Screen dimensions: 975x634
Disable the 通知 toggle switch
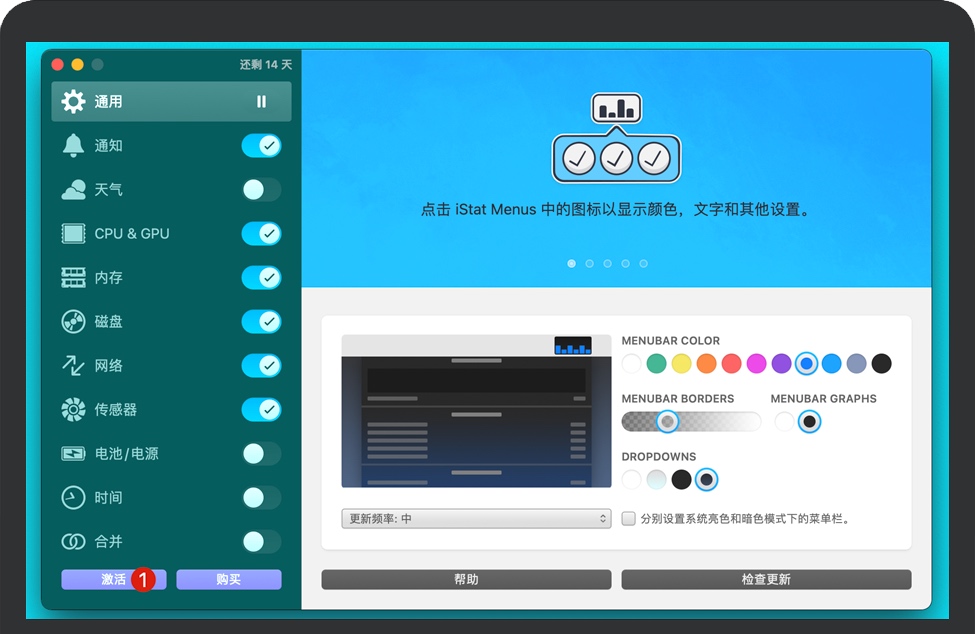pos(261,145)
